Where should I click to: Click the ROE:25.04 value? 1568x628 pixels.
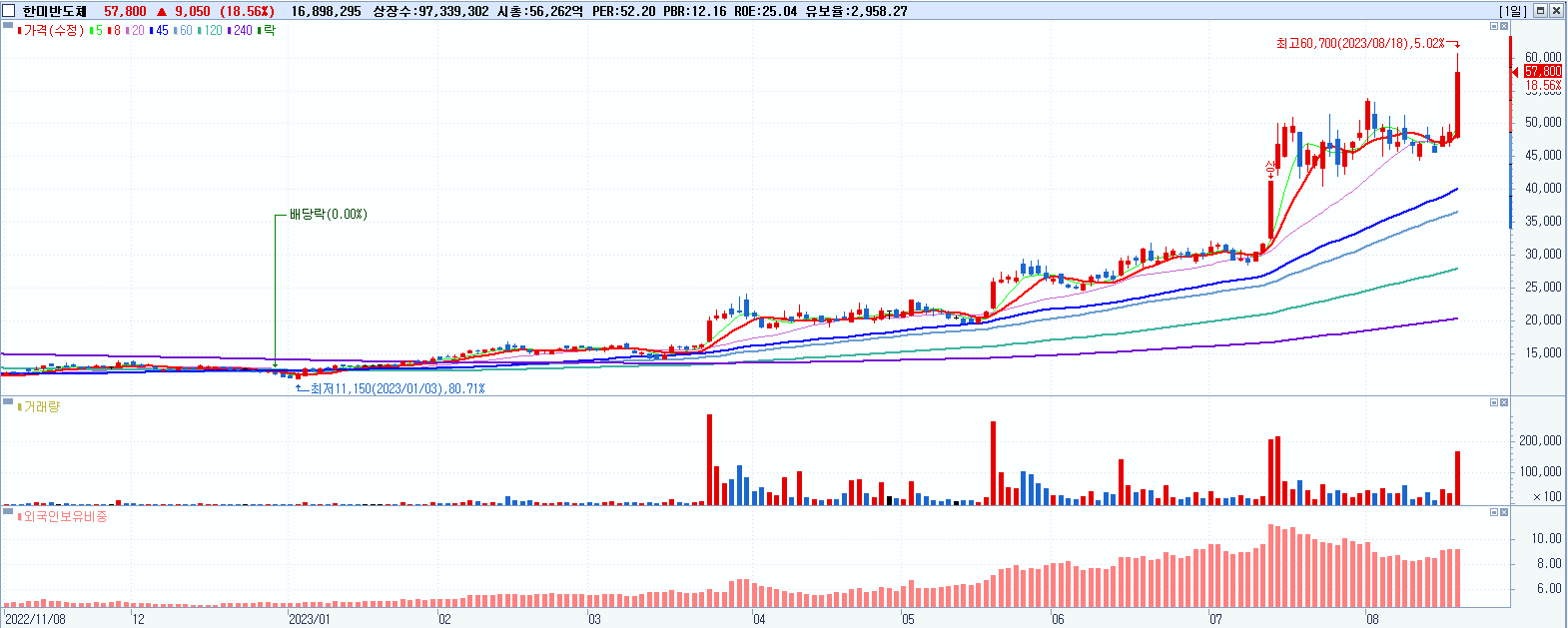coord(766,11)
